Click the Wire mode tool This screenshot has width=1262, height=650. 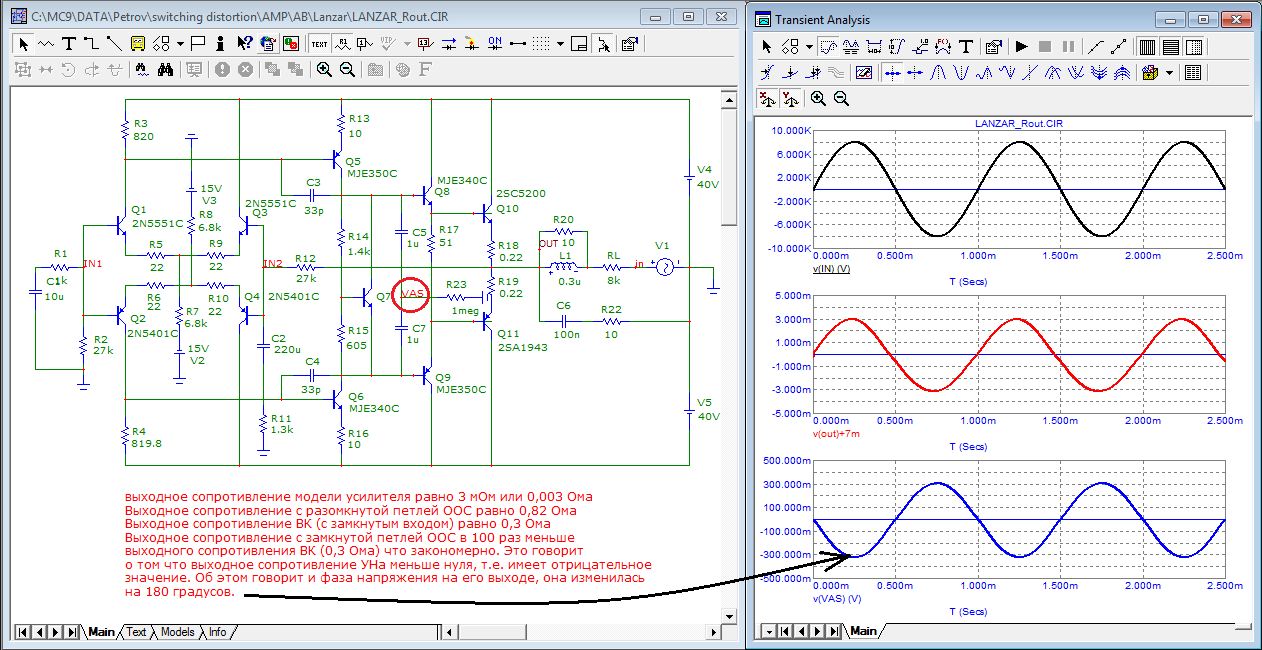(91, 44)
